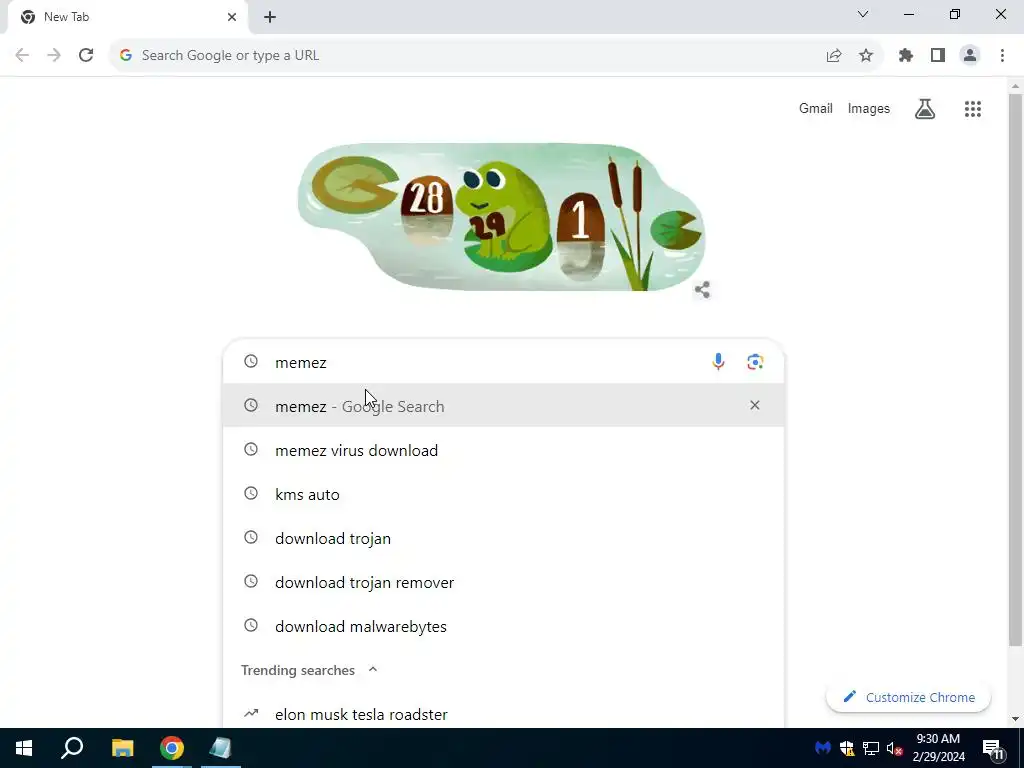Open the tab search chevron
Image resolution: width=1024 pixels, height=768 pixels.
click(863, 14)
